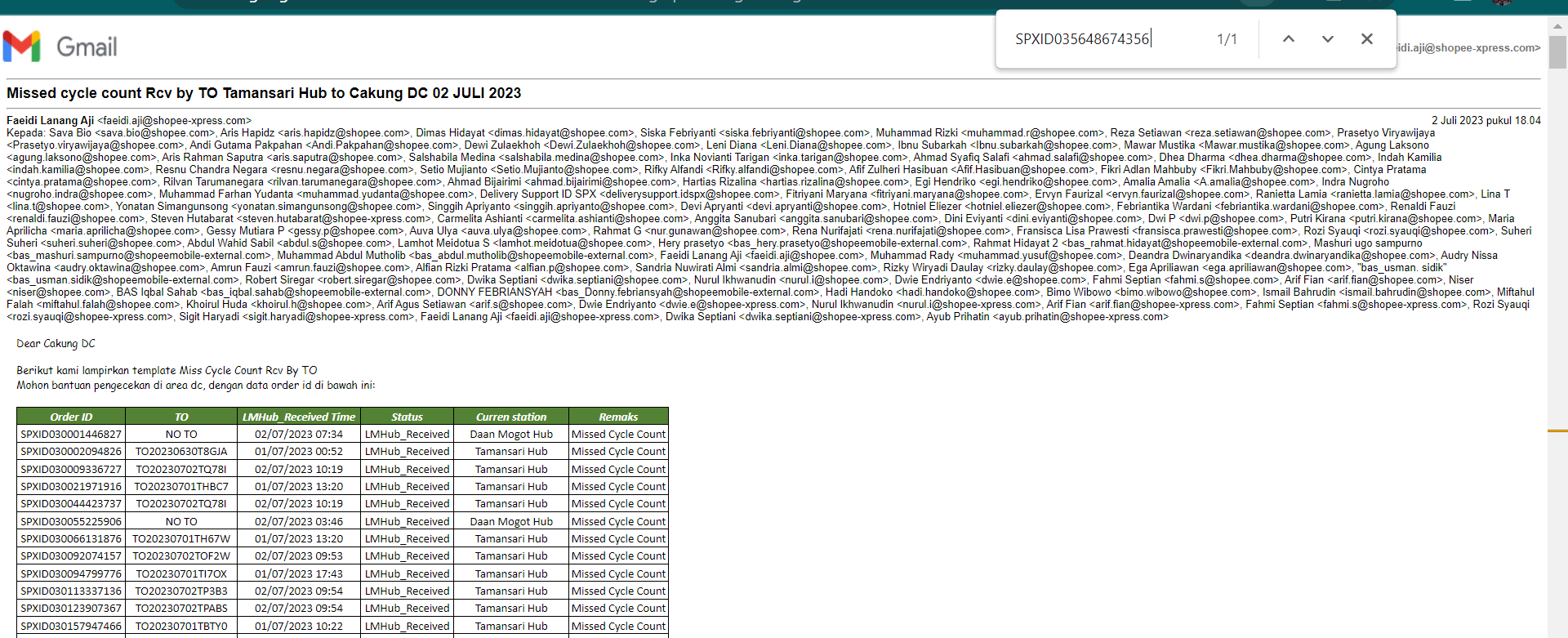Click time cell 01/07/2023 10:22
This screenshot has width=1568, height=638.
click(299, 627)
